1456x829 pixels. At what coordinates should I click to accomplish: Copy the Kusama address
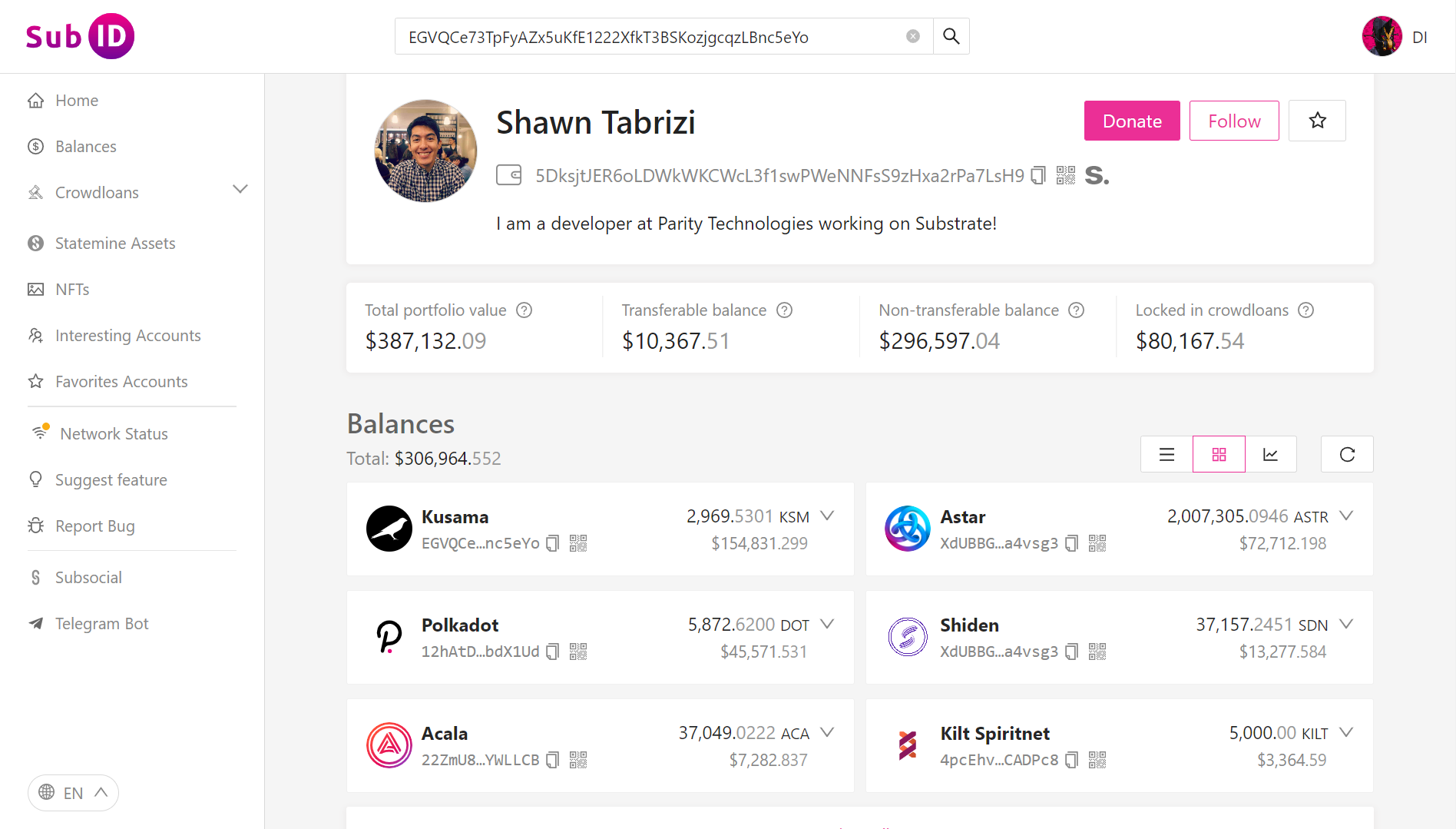552,544
